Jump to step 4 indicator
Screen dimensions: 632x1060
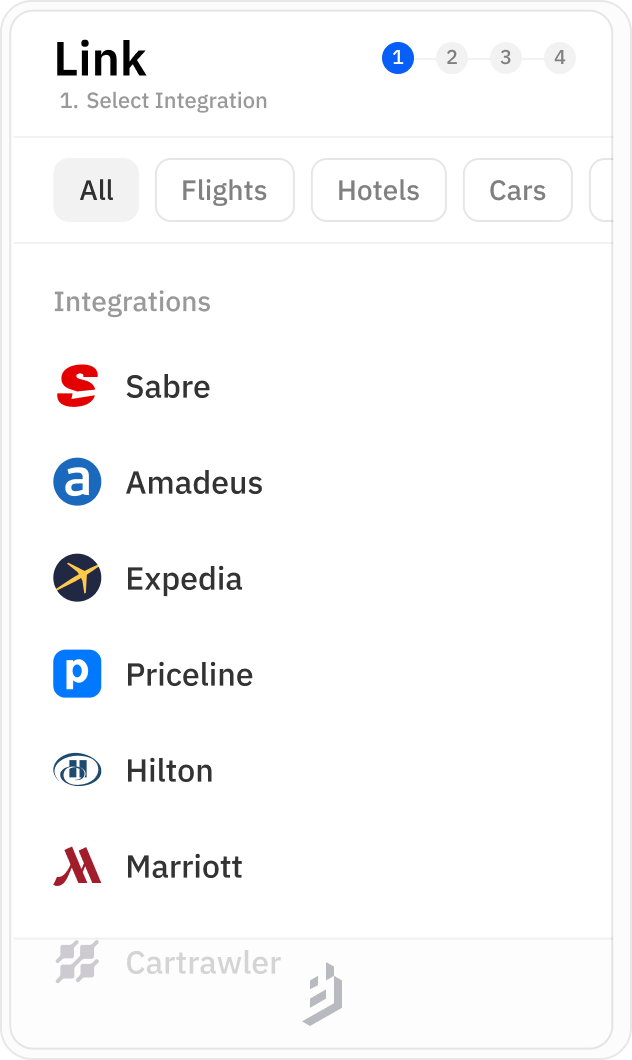[560, 58]
